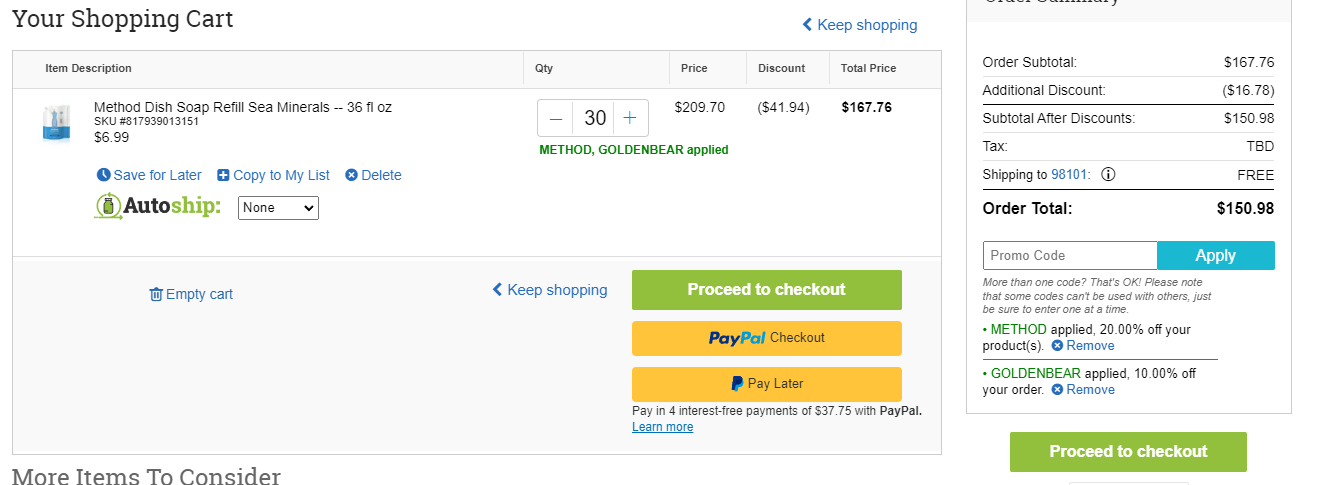Choose the PayPal Pay Later button
The height and width of the screenshot is (485, 1324).
767,384
